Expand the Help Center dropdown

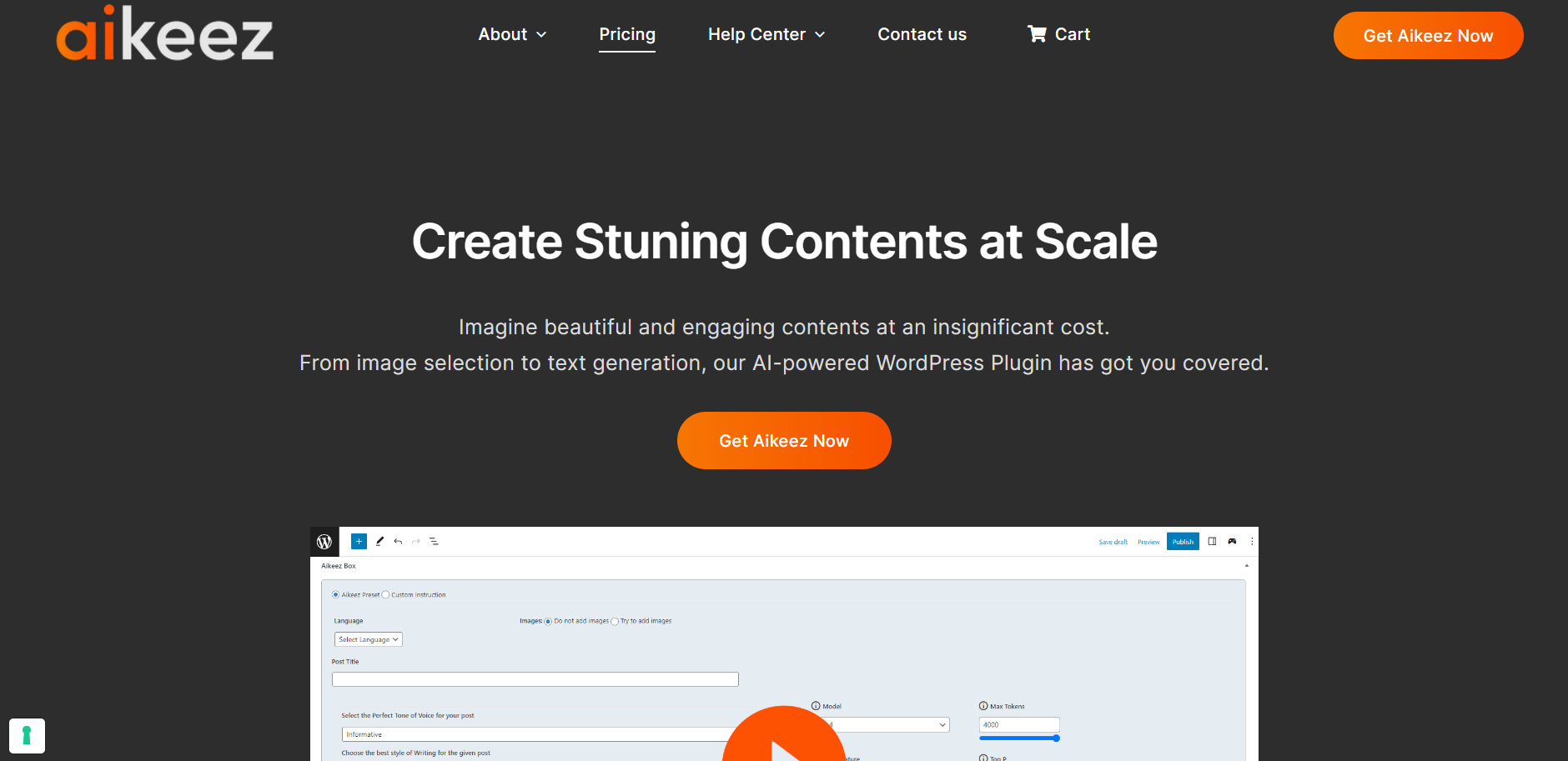click(766, 34)
